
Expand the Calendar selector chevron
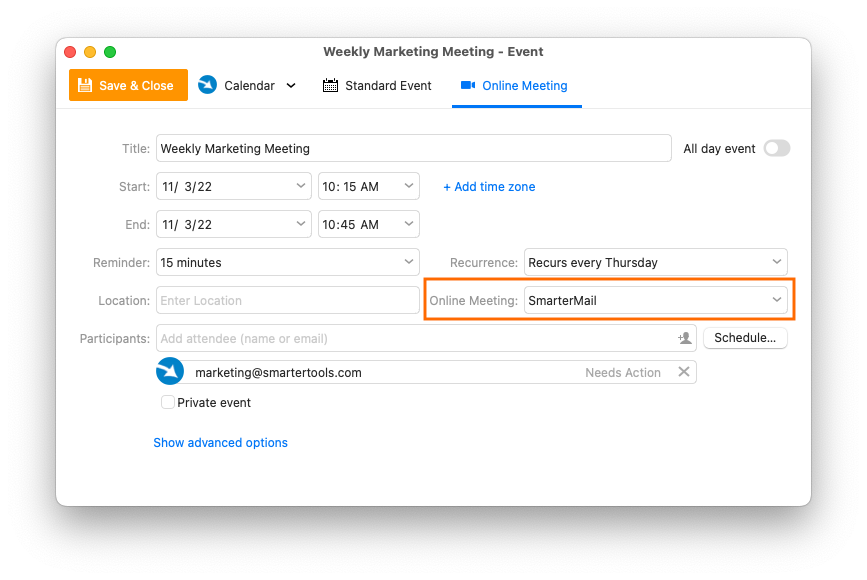(x=291, y=86)
